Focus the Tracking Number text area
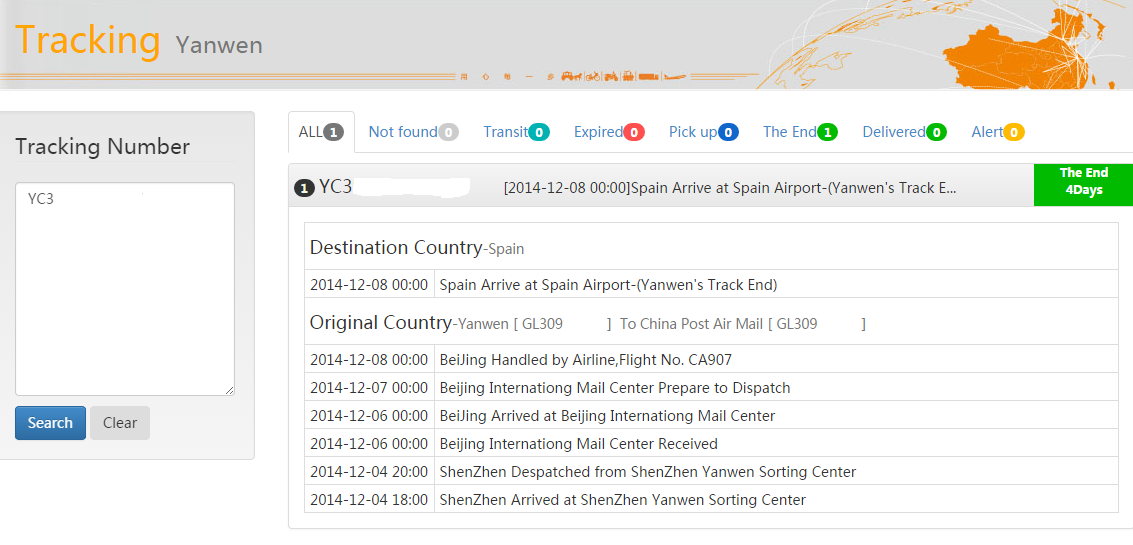The height and width of the screenshot is (545, 1133). [x=125, y=289]
